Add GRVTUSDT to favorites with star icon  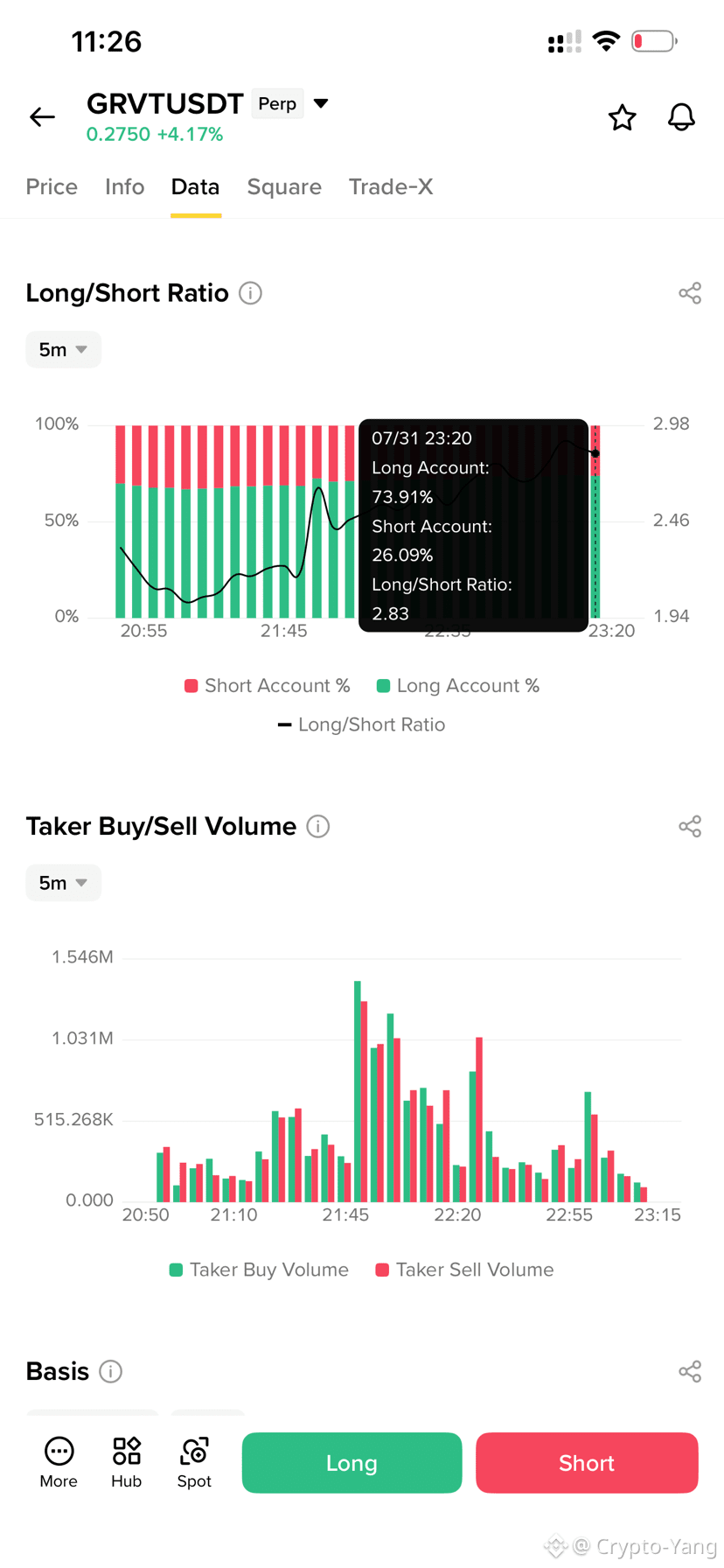pos(622,117)
